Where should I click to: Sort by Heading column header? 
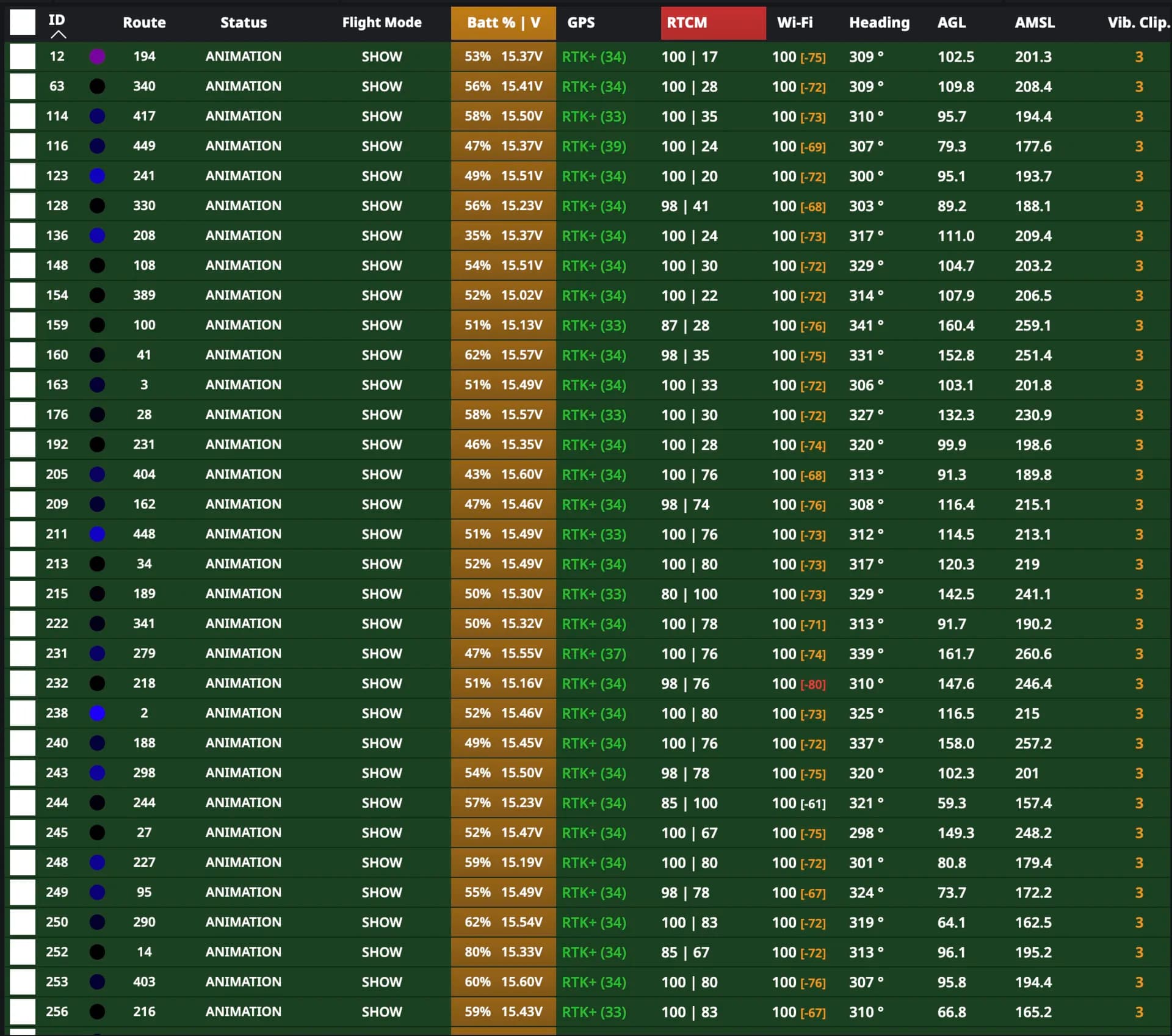click(x=879, y=23)
